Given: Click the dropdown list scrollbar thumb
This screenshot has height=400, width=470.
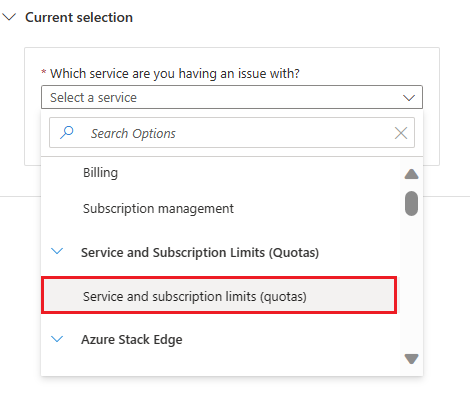Looking at the screenshot, I should pyautogui.click(x=411, y=203).
